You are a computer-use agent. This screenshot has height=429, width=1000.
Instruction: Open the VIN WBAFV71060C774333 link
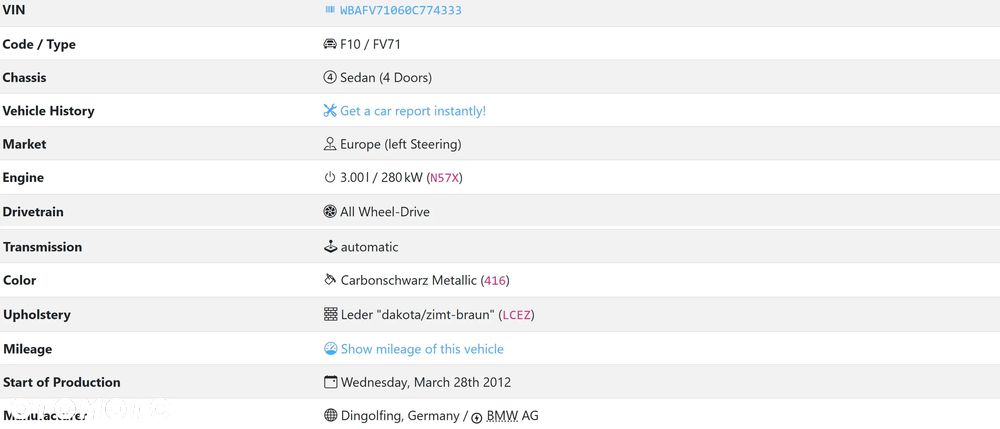coord(400,10)
